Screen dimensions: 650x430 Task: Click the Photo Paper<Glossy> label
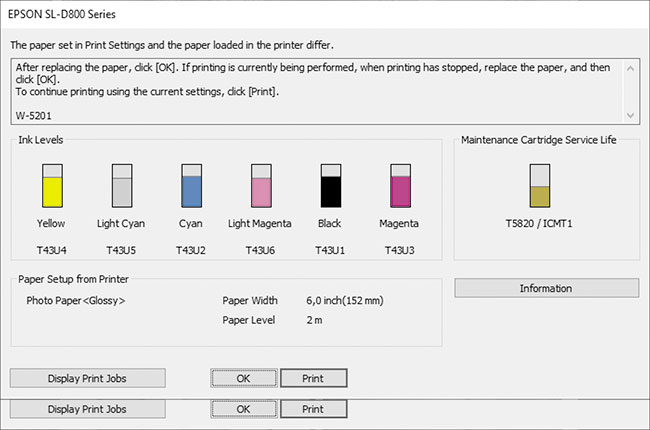coord(75,299)
